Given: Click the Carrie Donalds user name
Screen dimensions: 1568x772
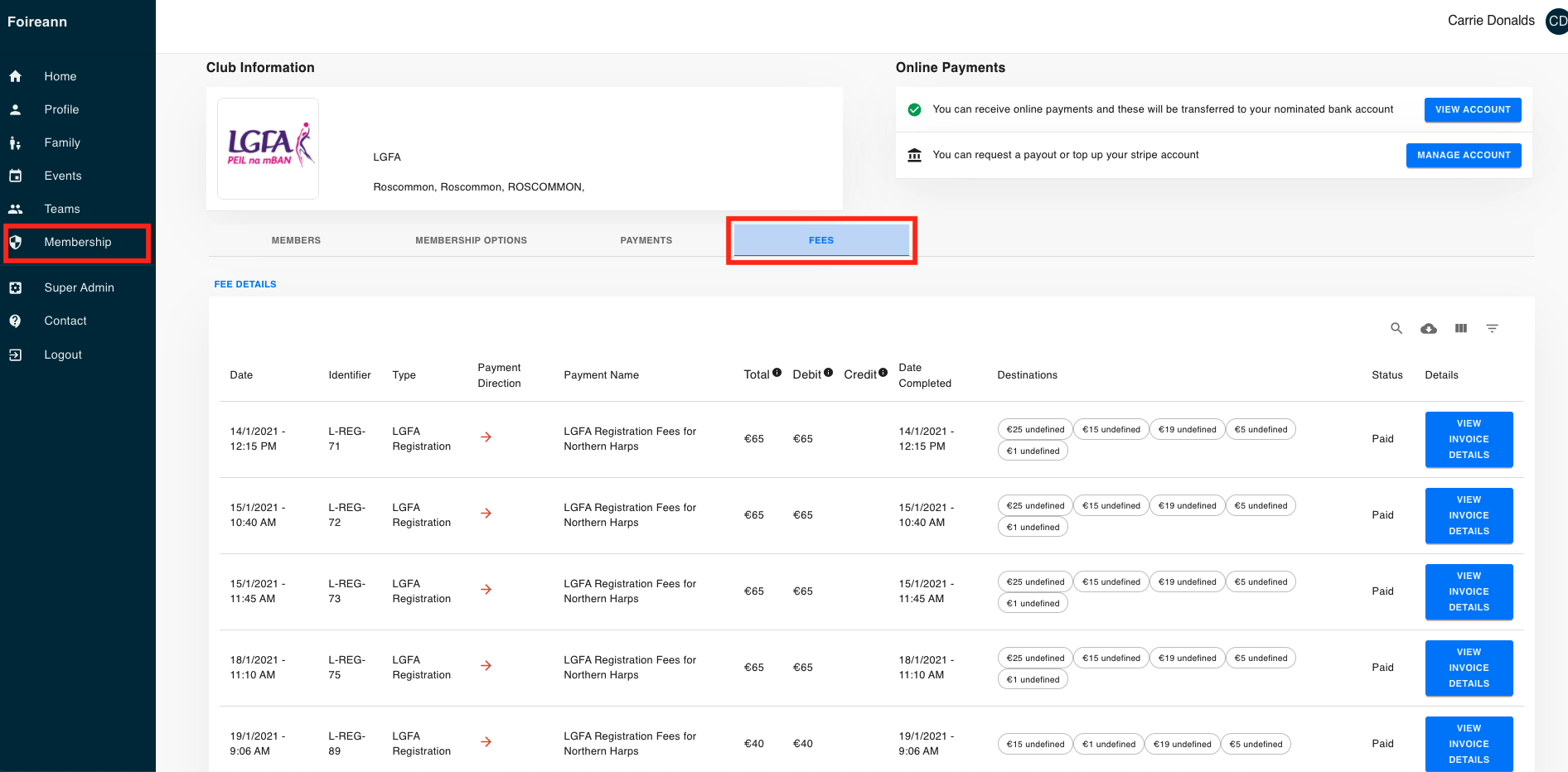Looking at the screenshot, I should pos(1491,21).
